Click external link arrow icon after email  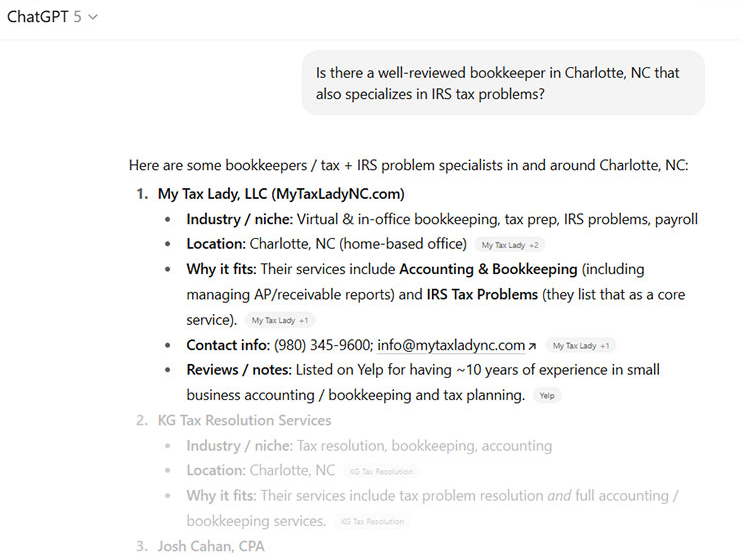(x=532, y=346)
